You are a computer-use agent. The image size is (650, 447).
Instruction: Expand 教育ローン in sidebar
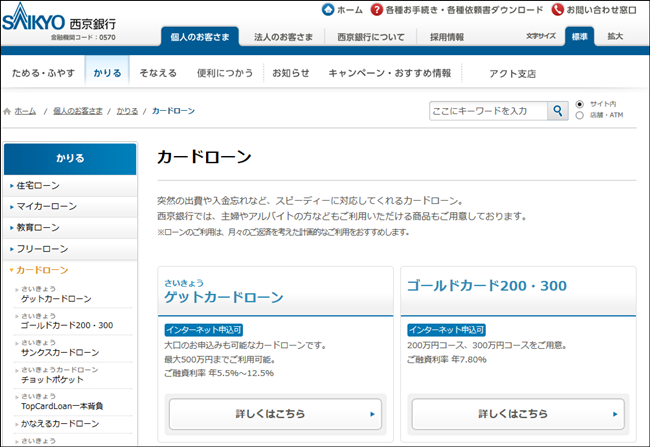(70, 228)
